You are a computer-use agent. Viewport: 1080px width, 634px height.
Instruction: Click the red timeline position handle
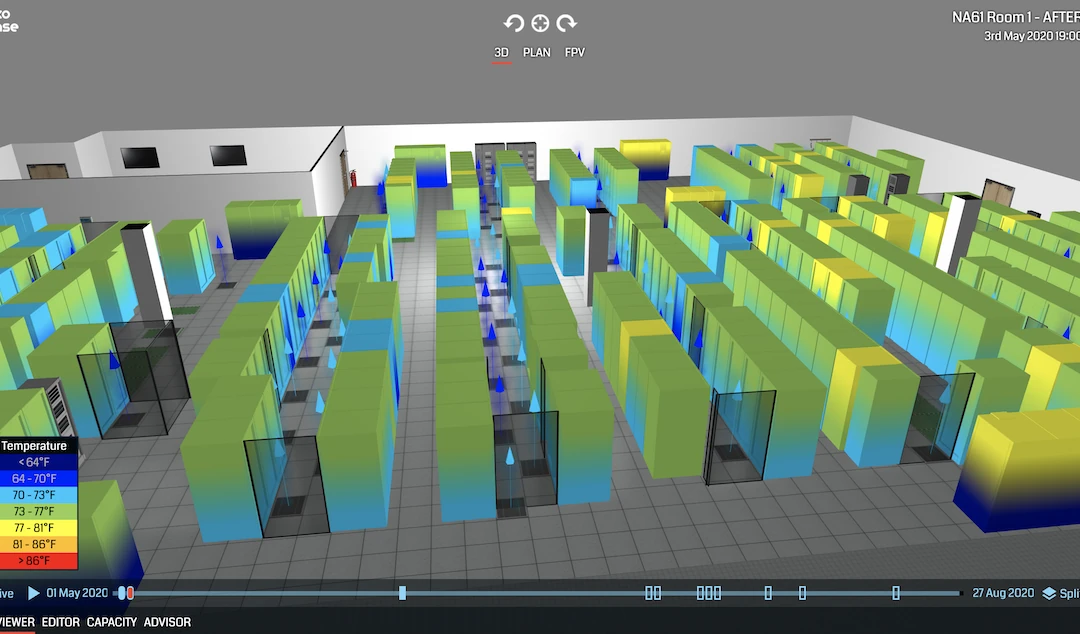(130, 593)
